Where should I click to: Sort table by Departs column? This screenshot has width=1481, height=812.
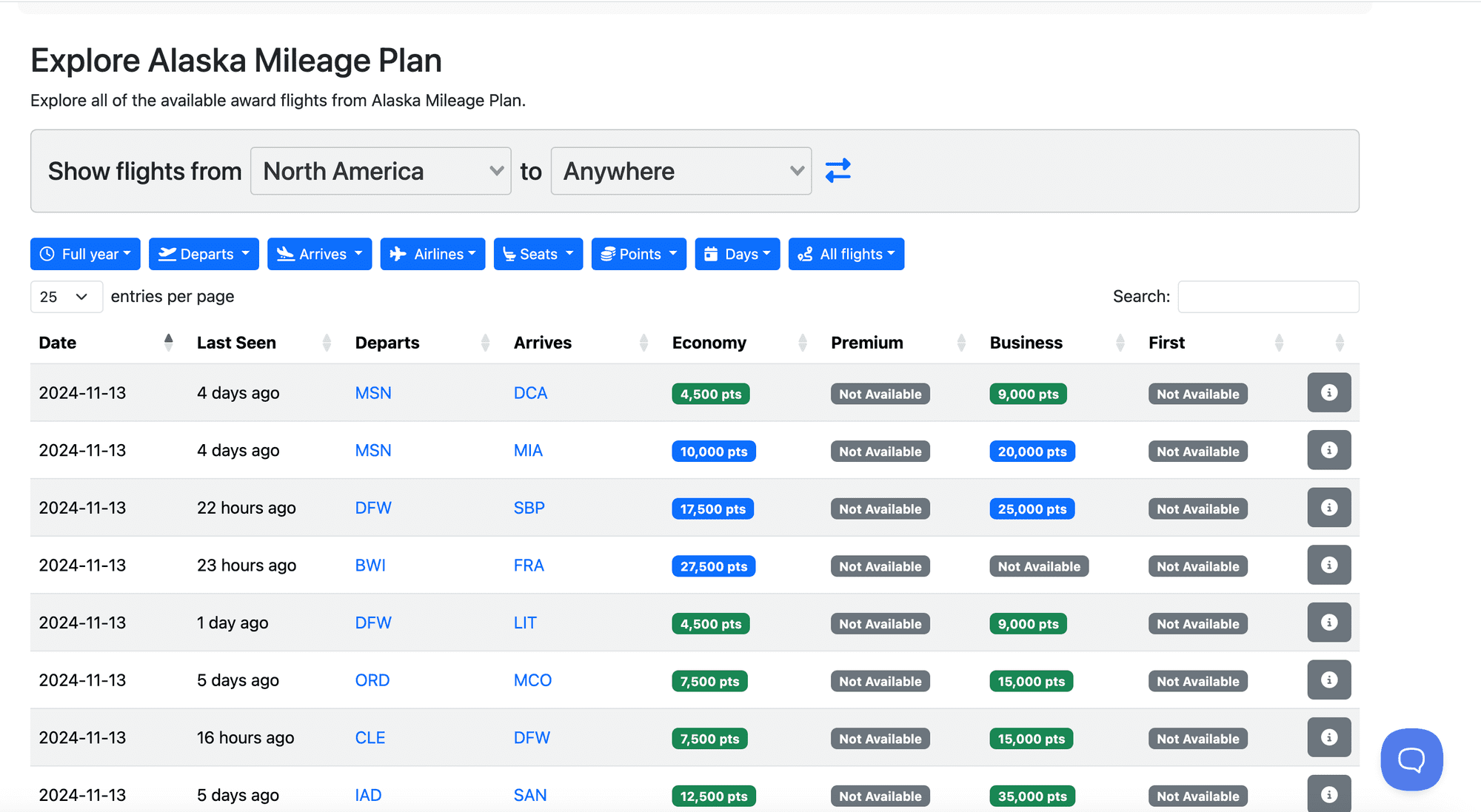[x=485, y=342]
